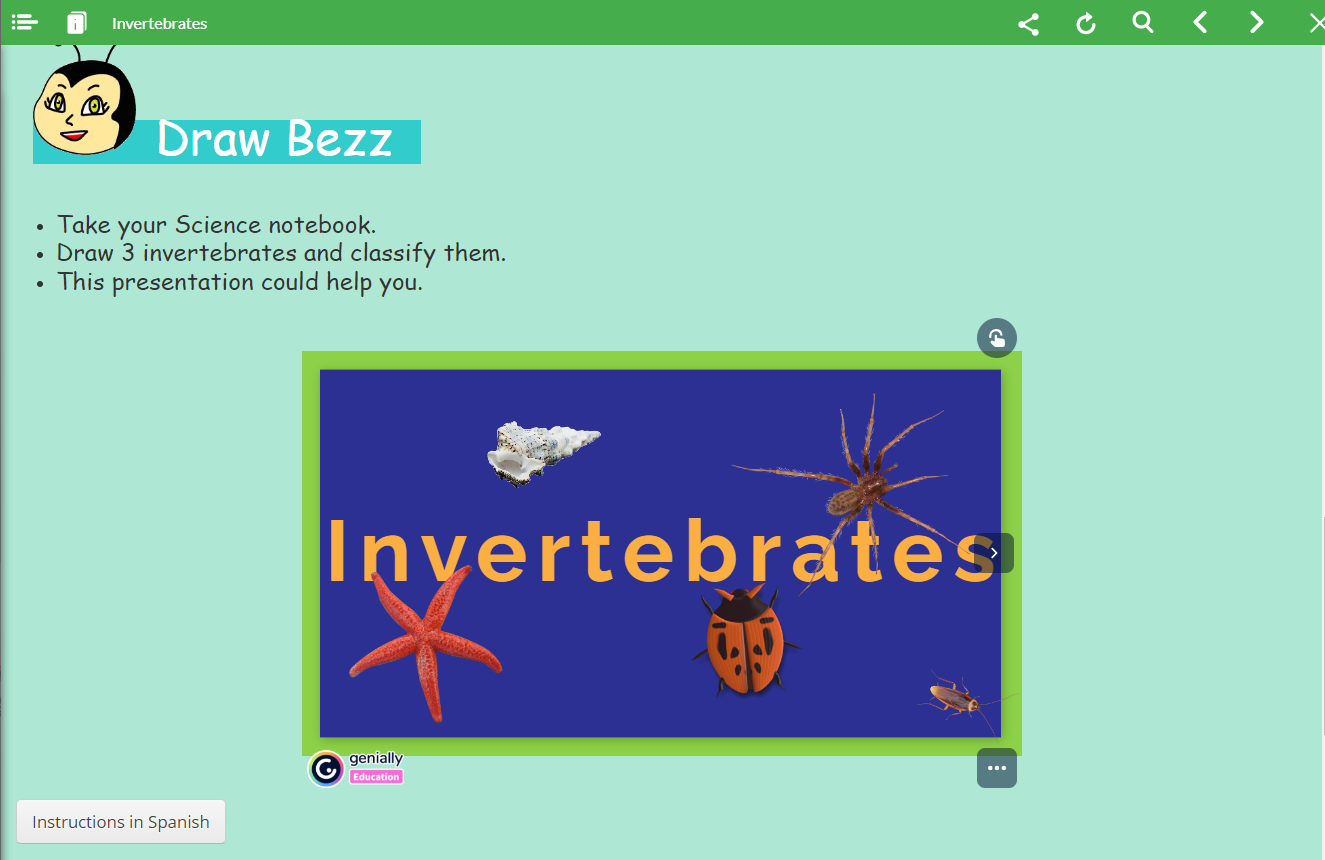The height and width of the screenshot is (860, 1325).
Task: Click text 'Draw 3 invertebrates and classify them.'
Action: [282, 253]
